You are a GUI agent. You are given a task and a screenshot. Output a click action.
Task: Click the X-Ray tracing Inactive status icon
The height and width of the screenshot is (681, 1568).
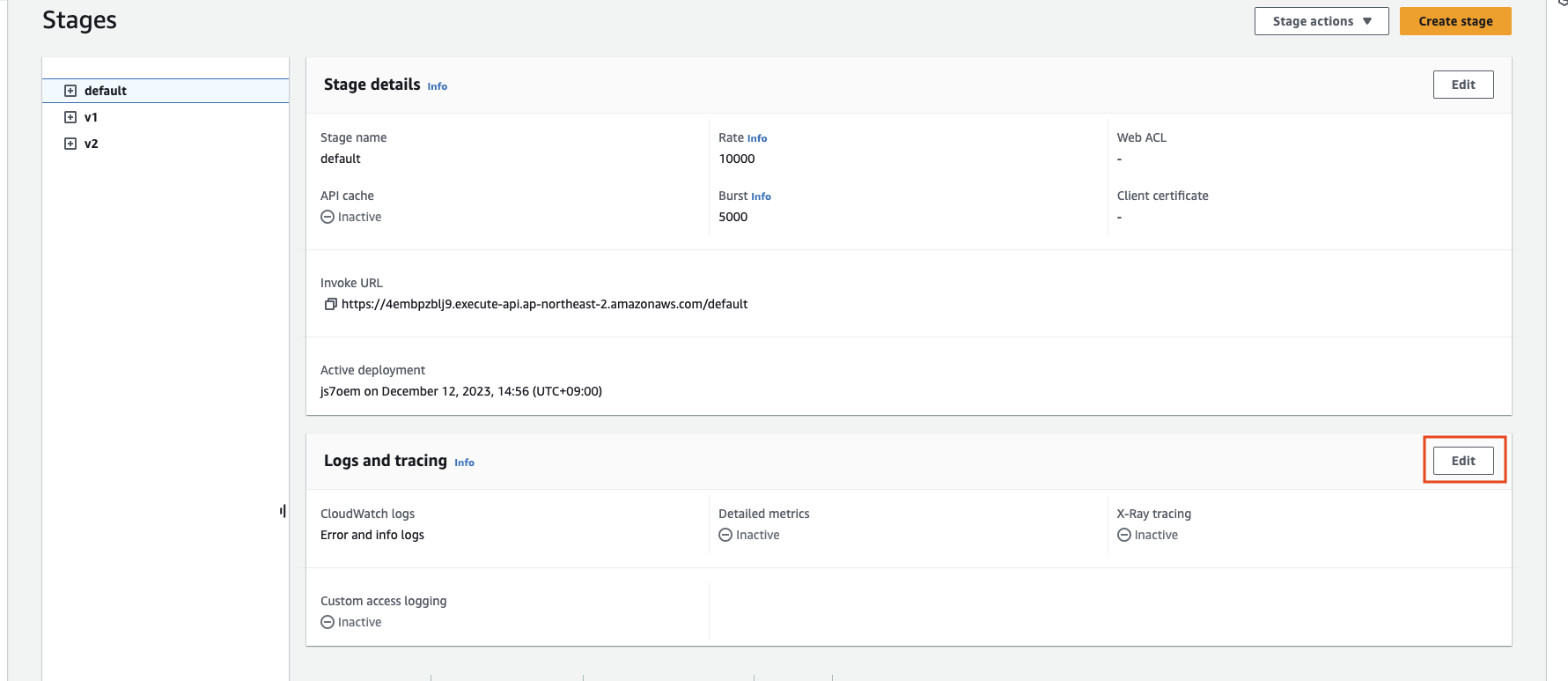(1124, 535)
